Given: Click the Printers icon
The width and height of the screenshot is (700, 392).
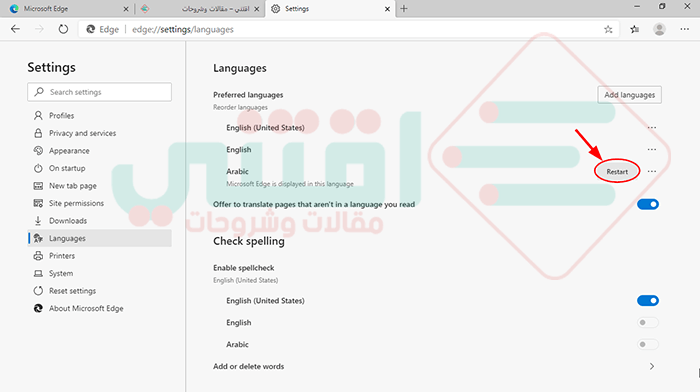Looking at the screenshot, I should click(x=38, y=256).
